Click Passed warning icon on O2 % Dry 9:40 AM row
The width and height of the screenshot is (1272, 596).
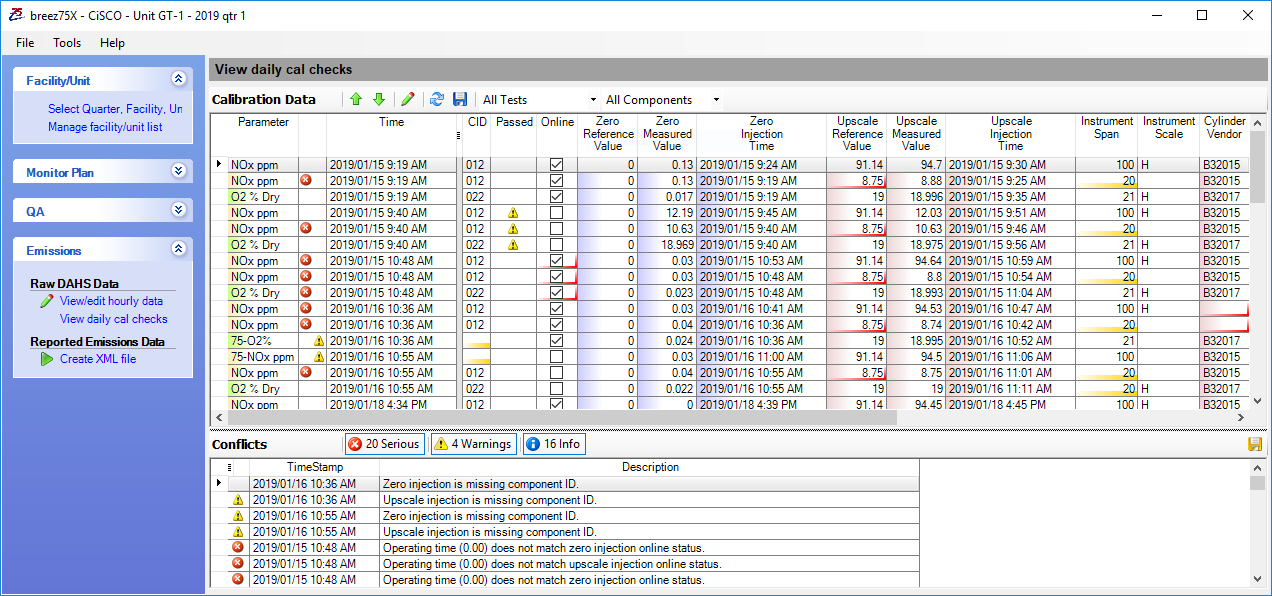pos(513,245)
